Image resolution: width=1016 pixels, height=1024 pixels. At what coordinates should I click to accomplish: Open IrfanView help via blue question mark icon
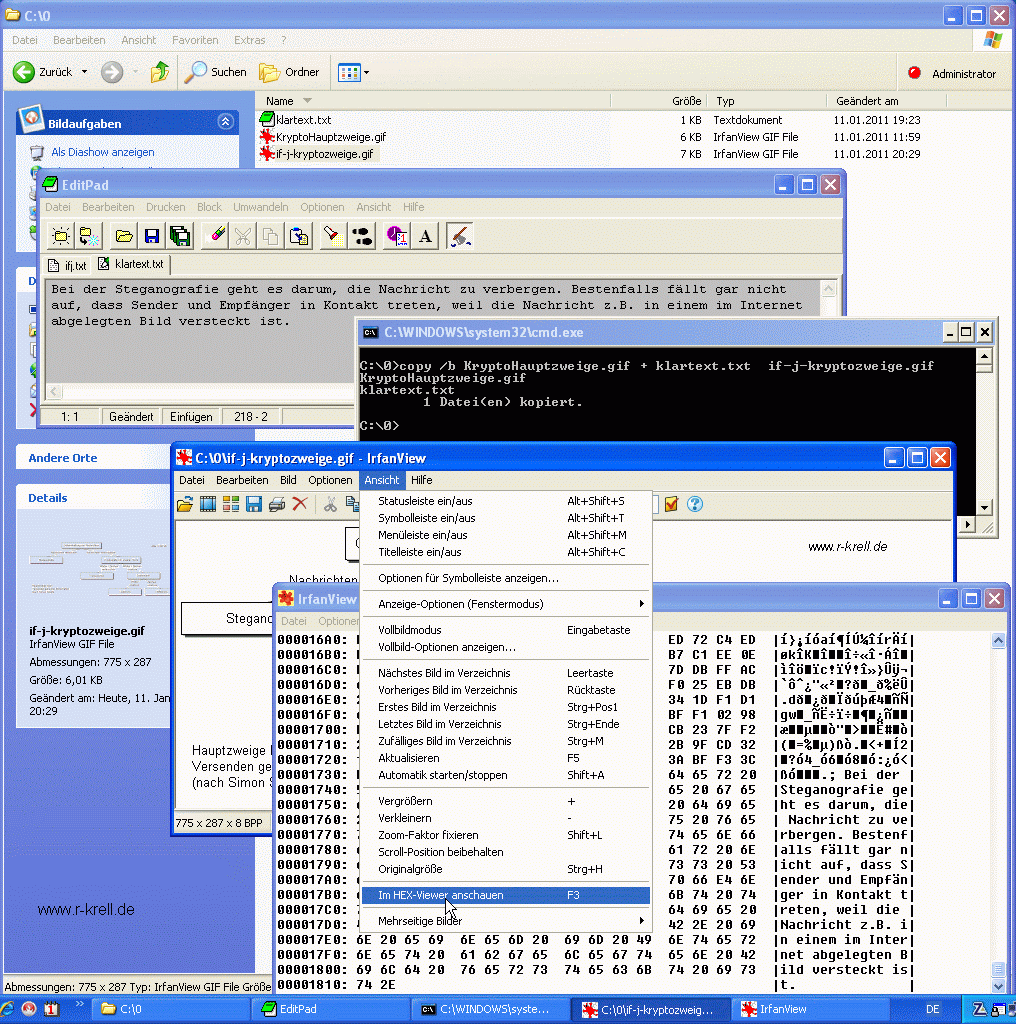(695, 504)
